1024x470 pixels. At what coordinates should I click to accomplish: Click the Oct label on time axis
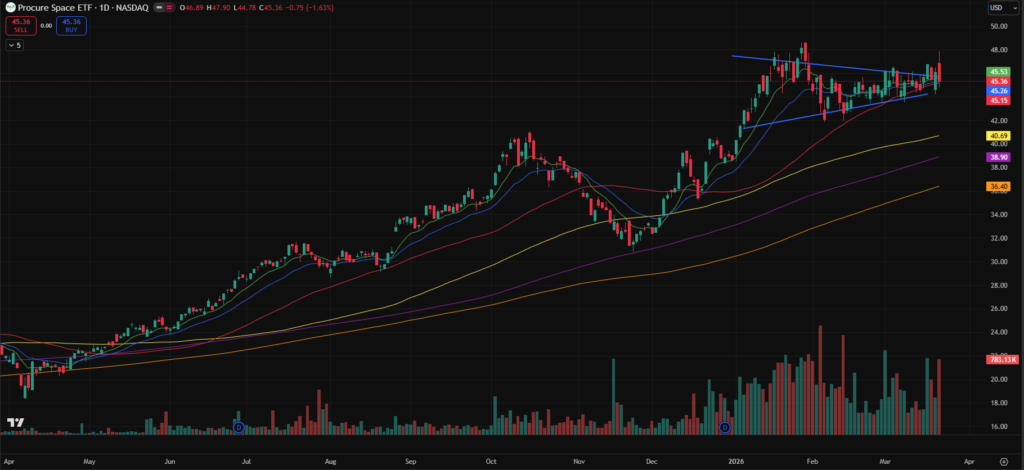(490, 463)
